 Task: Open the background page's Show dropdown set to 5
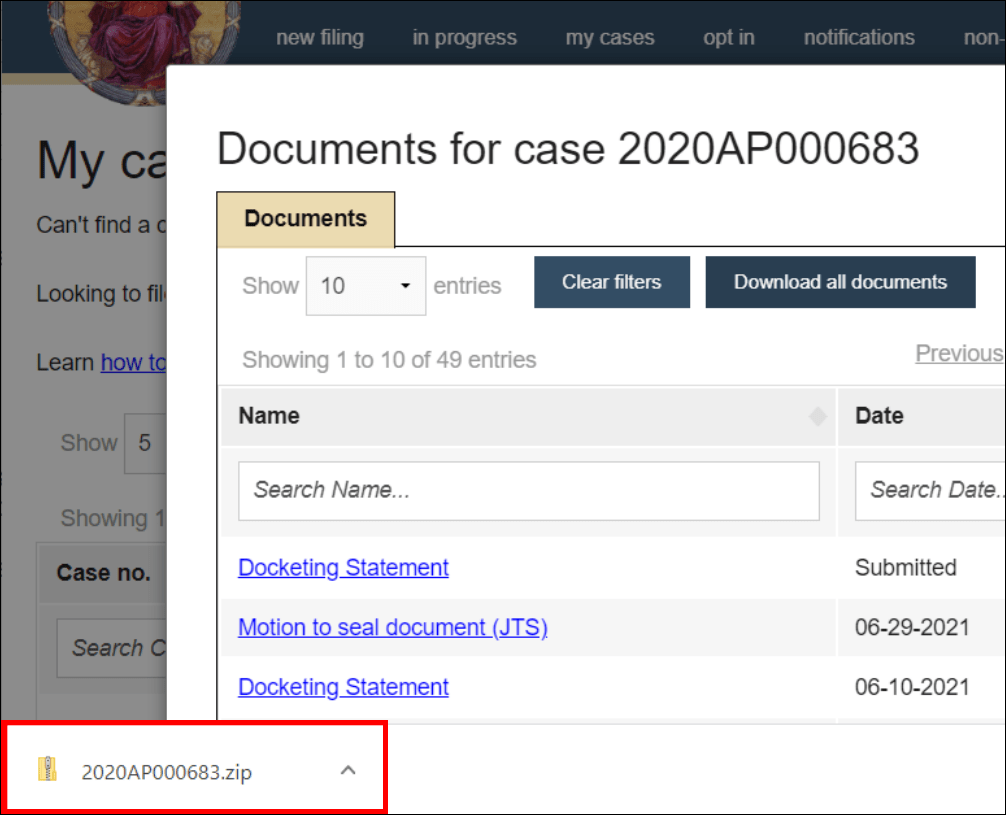click(148, 443)
